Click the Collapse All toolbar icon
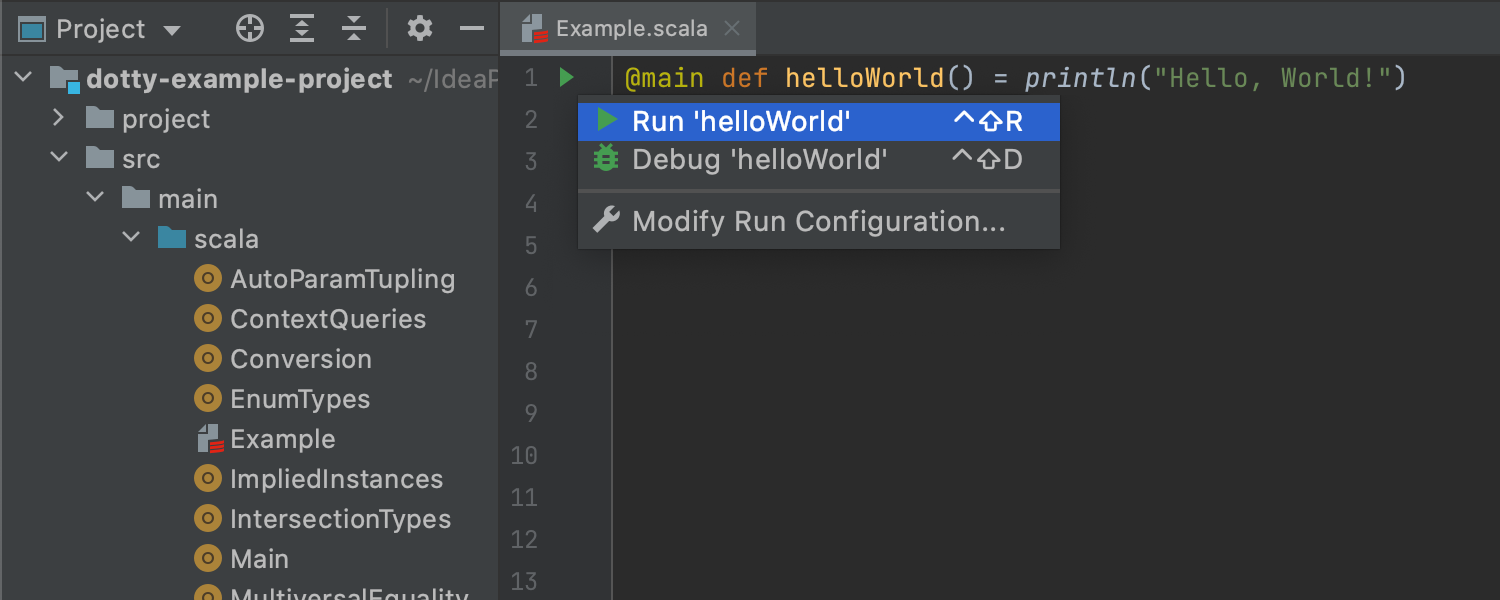The height and width of the screenshot is (600, 1500). [353, 29]
